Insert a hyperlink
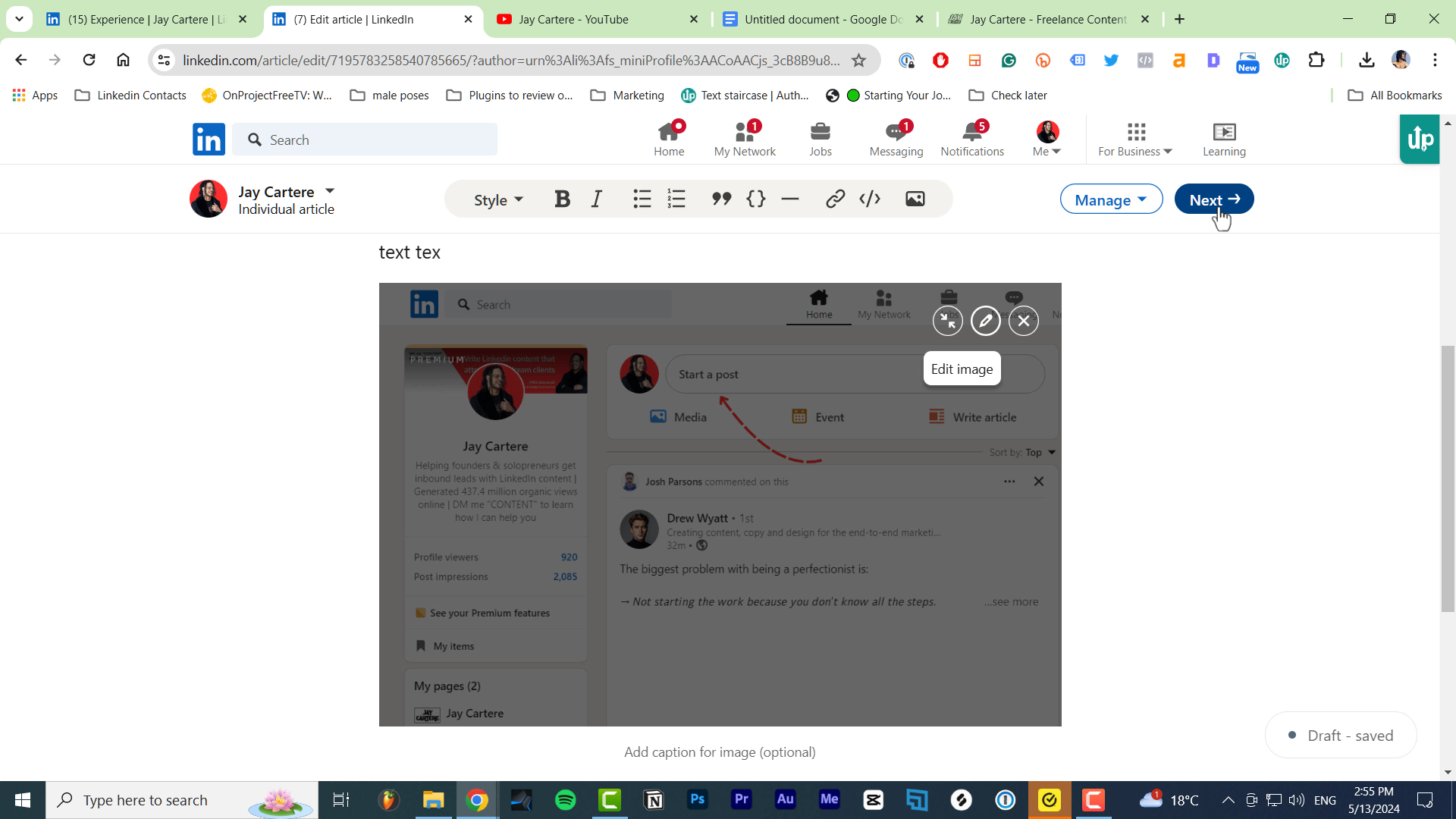Viewport: 1456px width, 819px height. coord(836,199)
